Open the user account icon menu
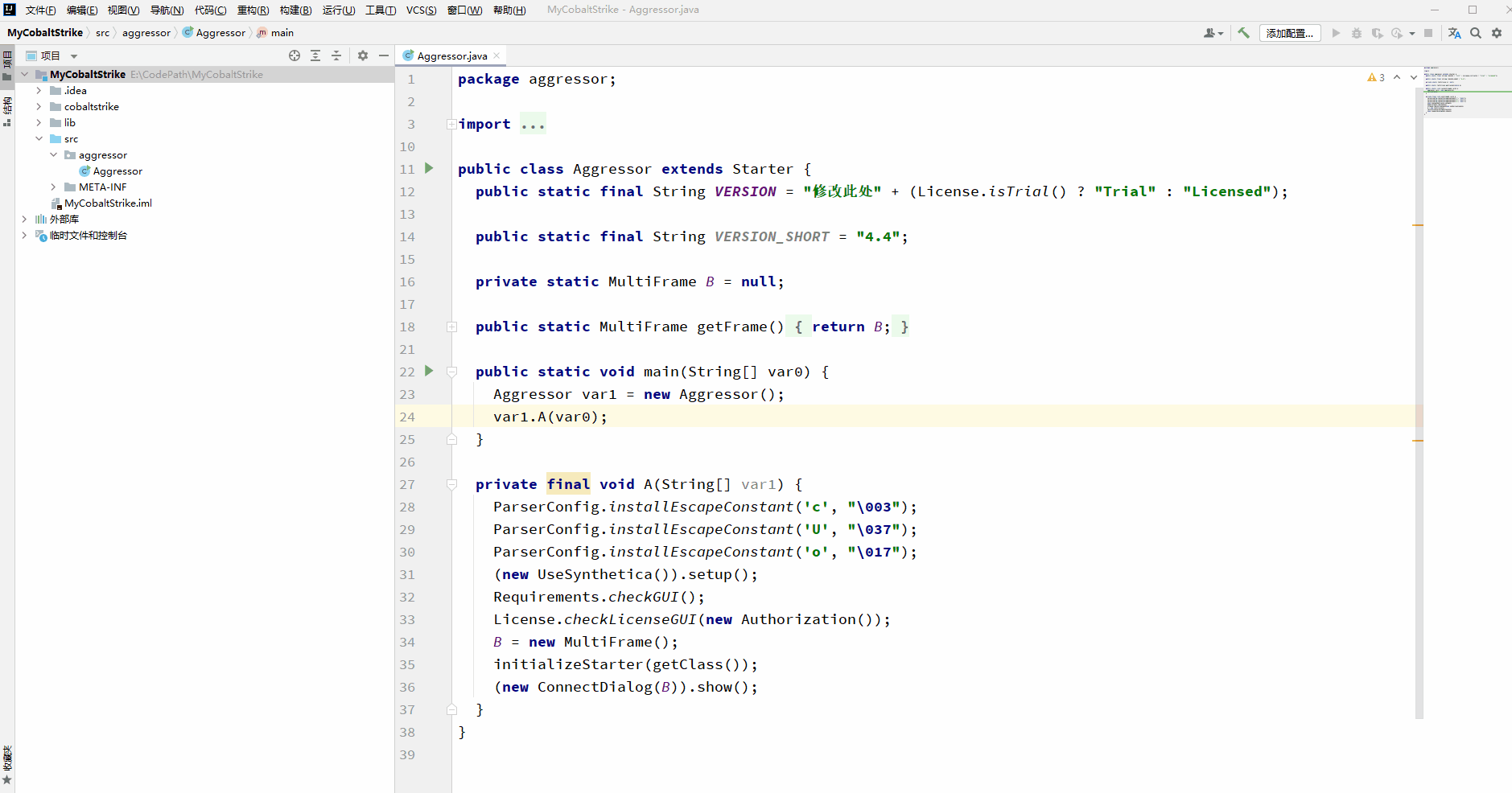 click(x=1213, y=33)
